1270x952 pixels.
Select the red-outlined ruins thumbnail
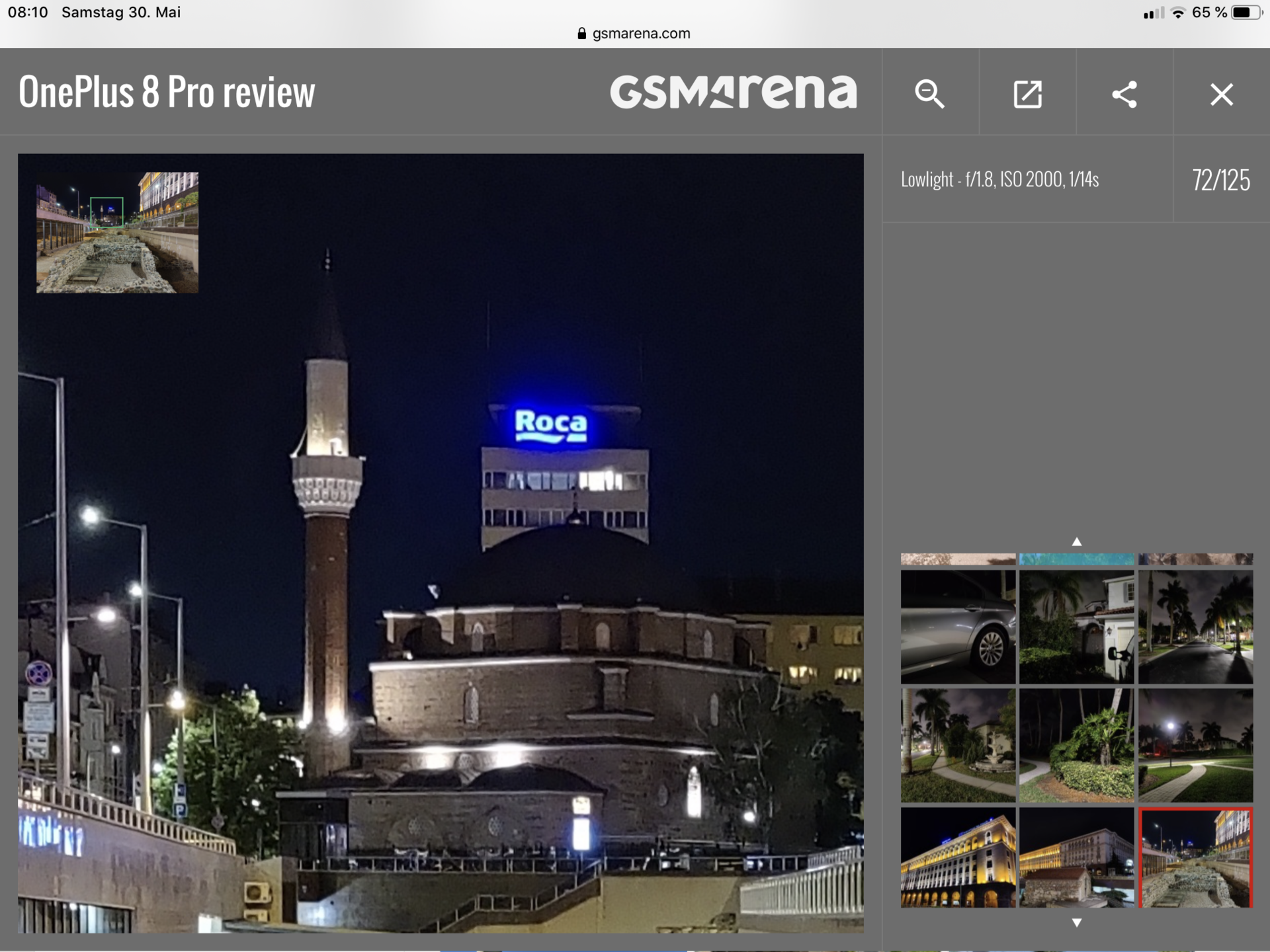click(1195, 857)
